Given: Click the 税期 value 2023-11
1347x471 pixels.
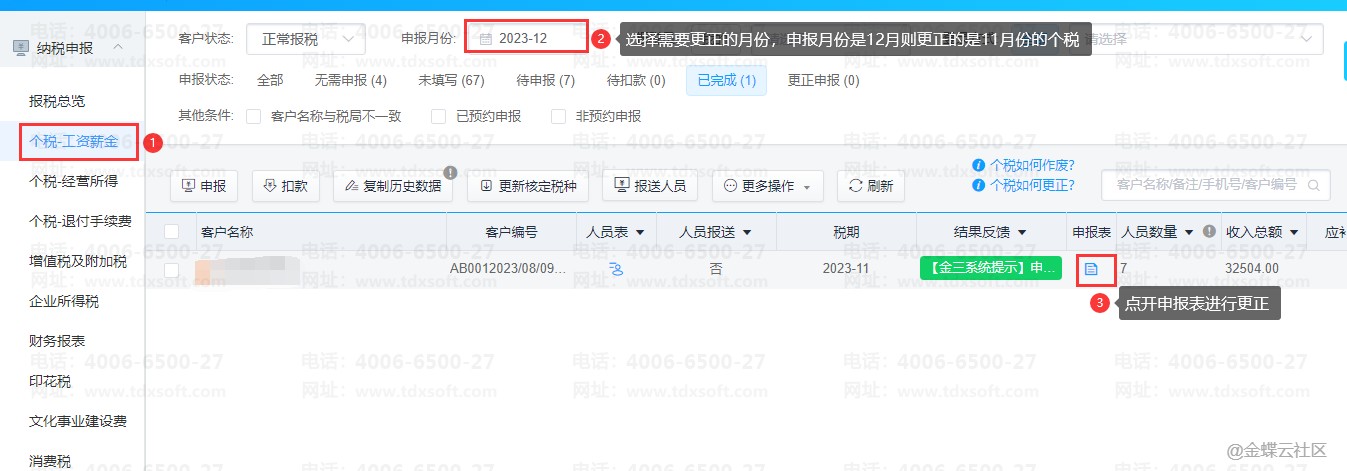Looking at the screenshot, I should pos(846,269).
